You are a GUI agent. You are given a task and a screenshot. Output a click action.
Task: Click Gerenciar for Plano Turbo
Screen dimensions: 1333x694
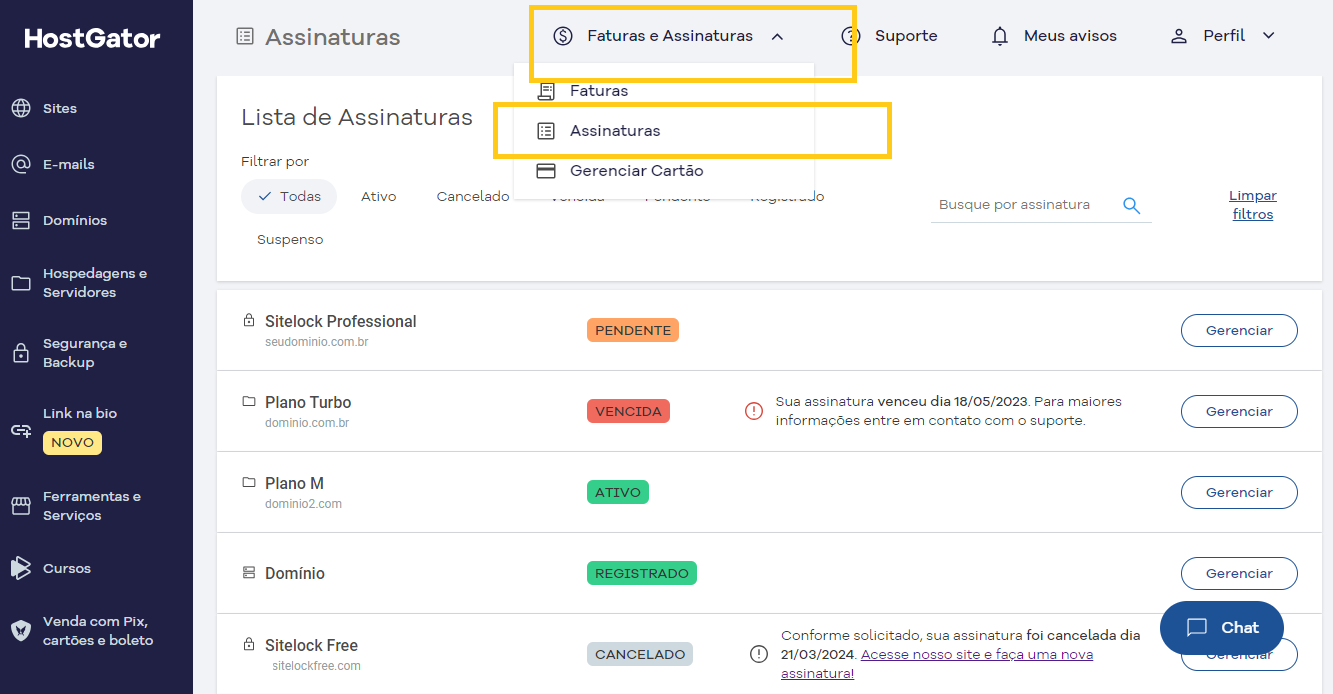[x=1239, y=411]
